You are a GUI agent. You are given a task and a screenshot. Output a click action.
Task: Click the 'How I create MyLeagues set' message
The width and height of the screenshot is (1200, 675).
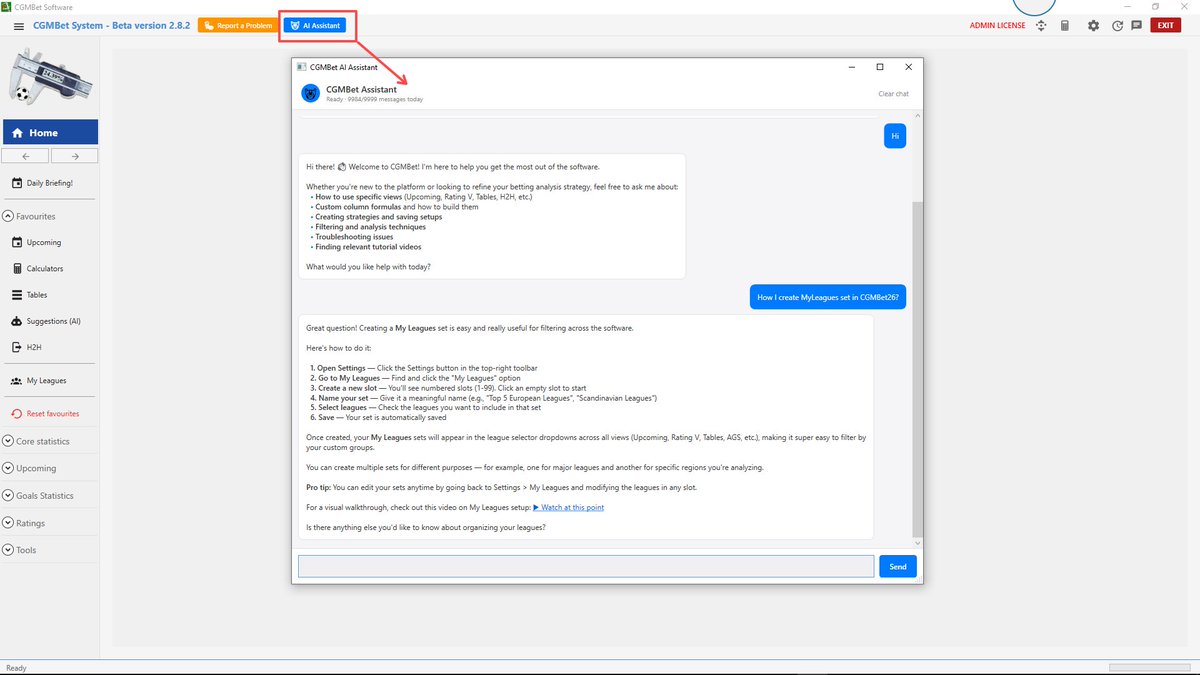pyautogui.click(x=829, y=297)
